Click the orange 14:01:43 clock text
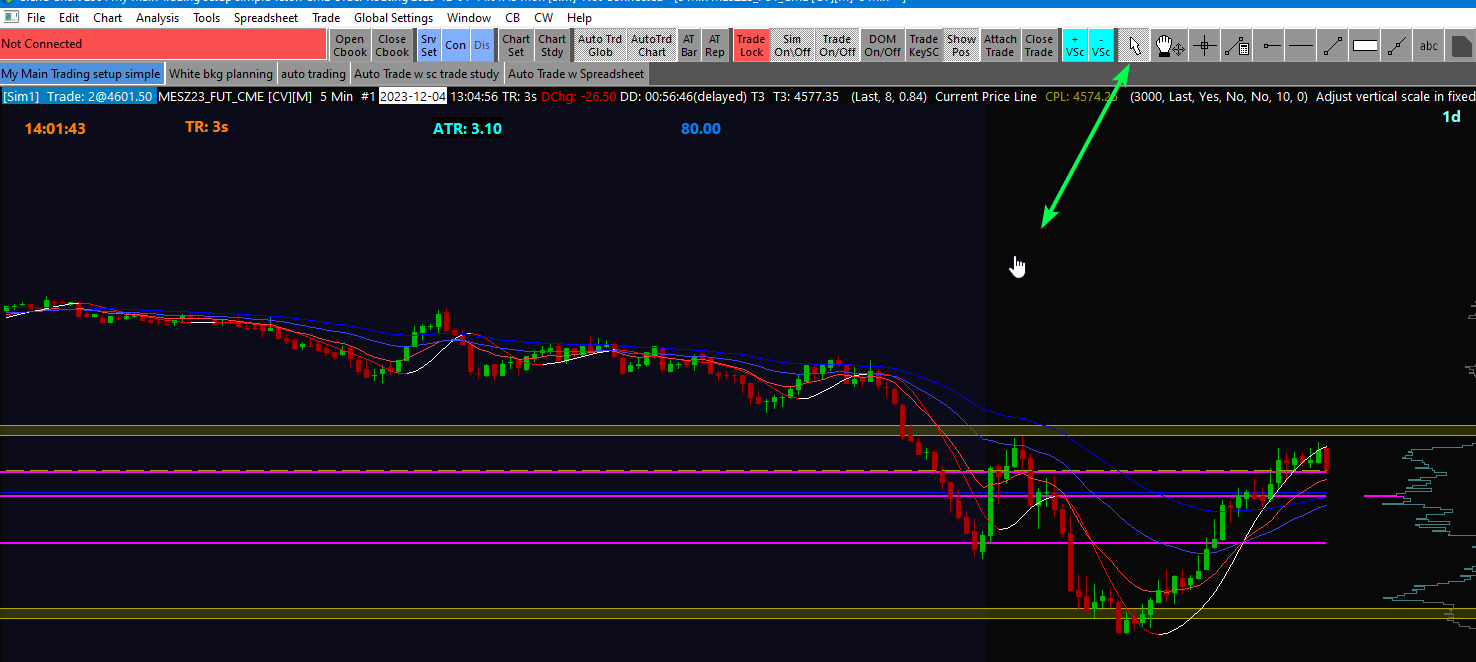This screenshot has width=1476, height=662. 55,129
